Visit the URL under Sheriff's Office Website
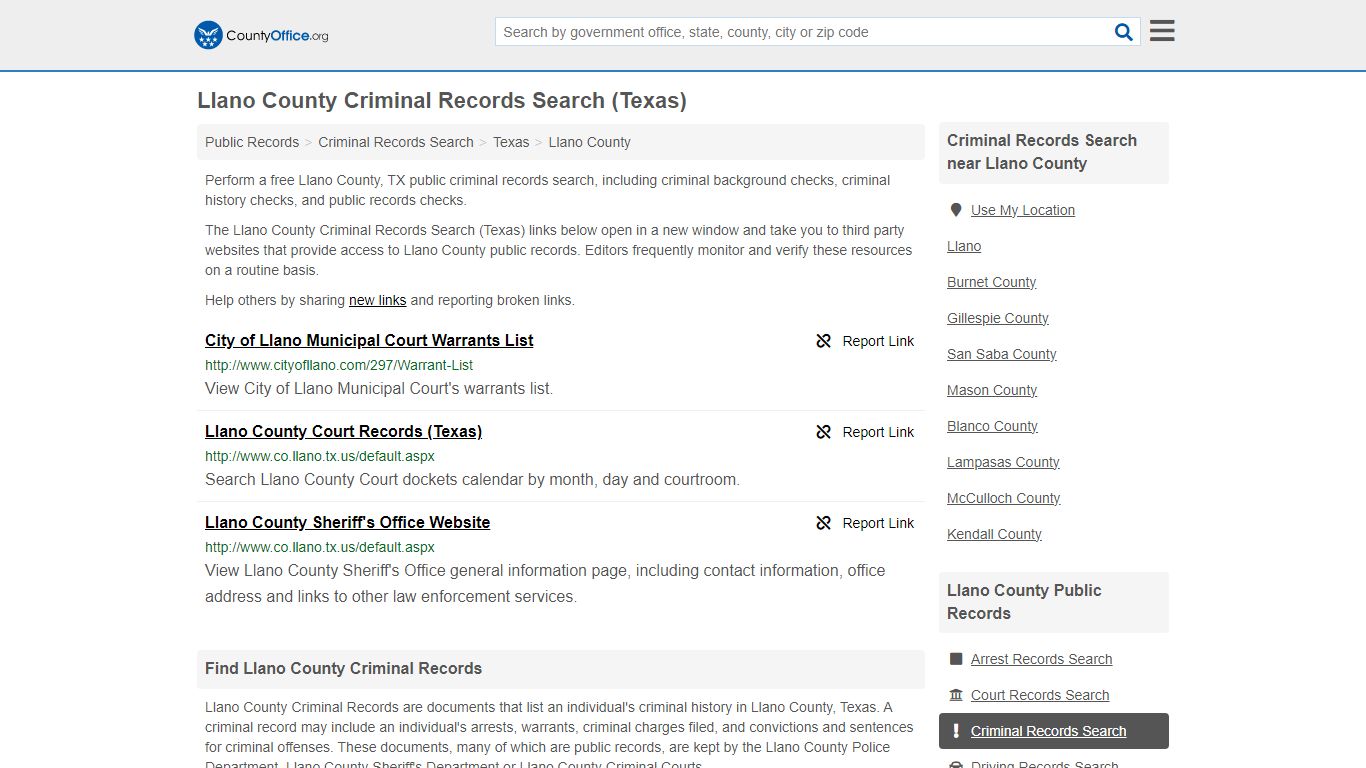 (x=320, y=547)
